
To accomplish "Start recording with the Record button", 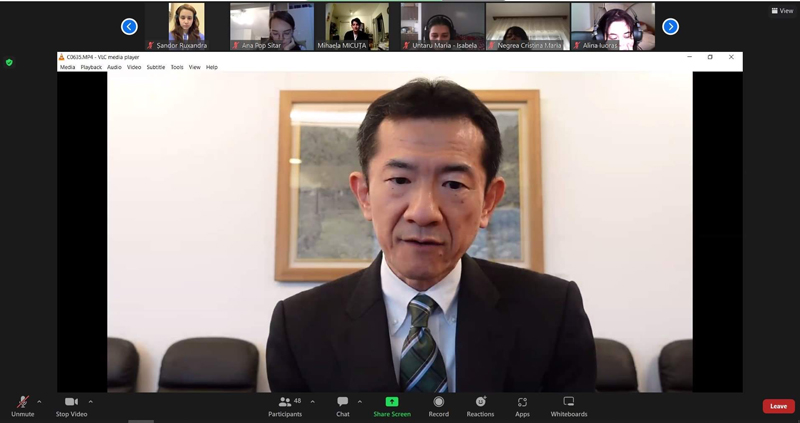I will tap(439, 407).
